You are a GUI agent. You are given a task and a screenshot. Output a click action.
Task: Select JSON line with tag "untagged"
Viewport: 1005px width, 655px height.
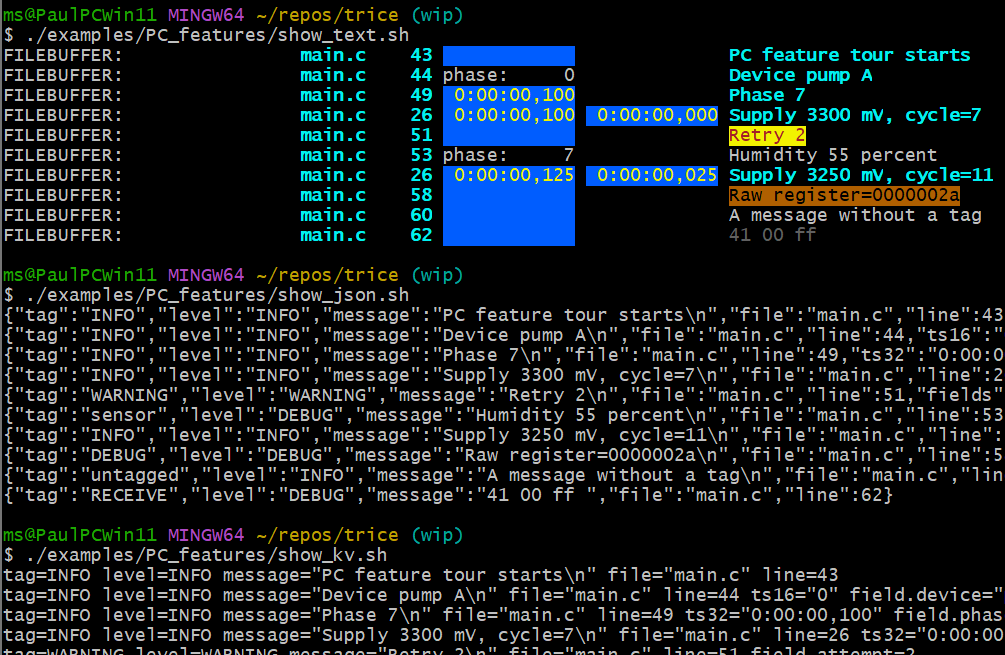point(503,476)
